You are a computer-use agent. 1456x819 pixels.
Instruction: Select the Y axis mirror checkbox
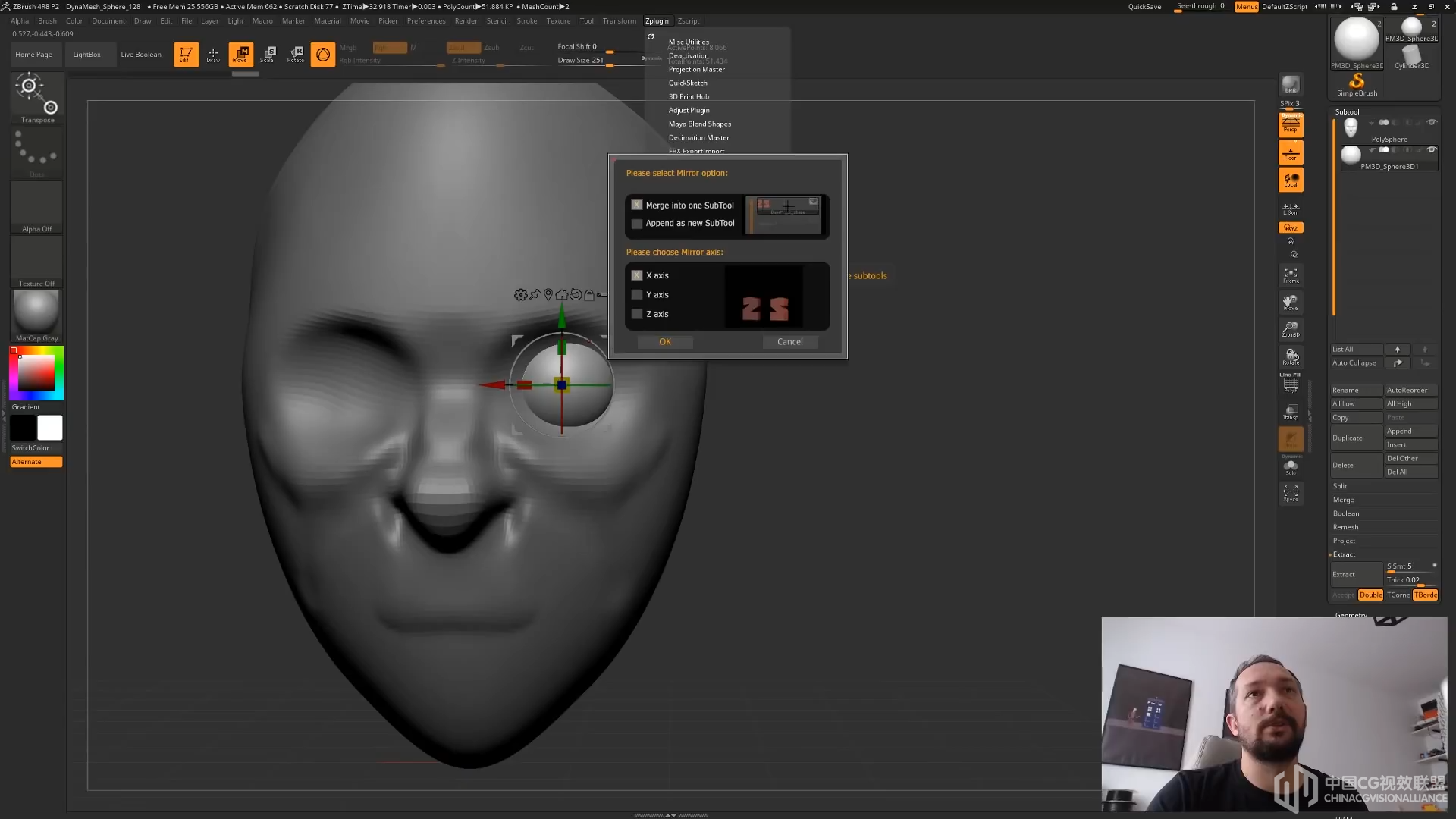coord(637,294)
